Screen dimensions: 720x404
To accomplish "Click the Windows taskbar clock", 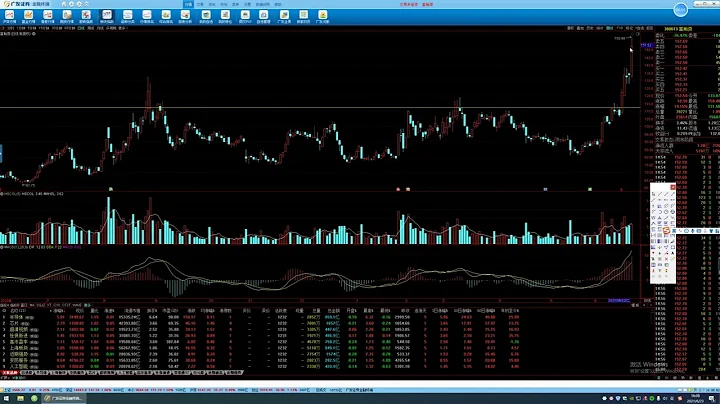I will 695,398.
